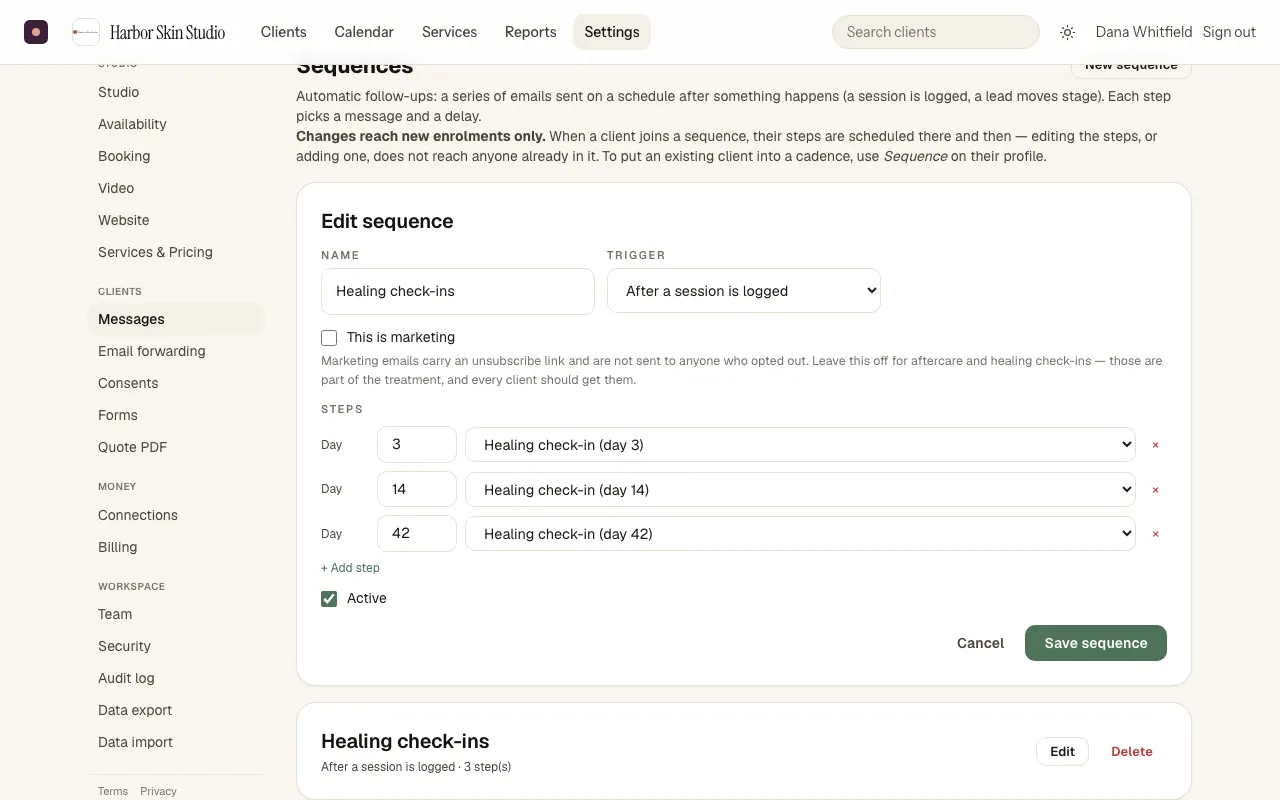Switch to the Services tab

click(x=449, y=32)
